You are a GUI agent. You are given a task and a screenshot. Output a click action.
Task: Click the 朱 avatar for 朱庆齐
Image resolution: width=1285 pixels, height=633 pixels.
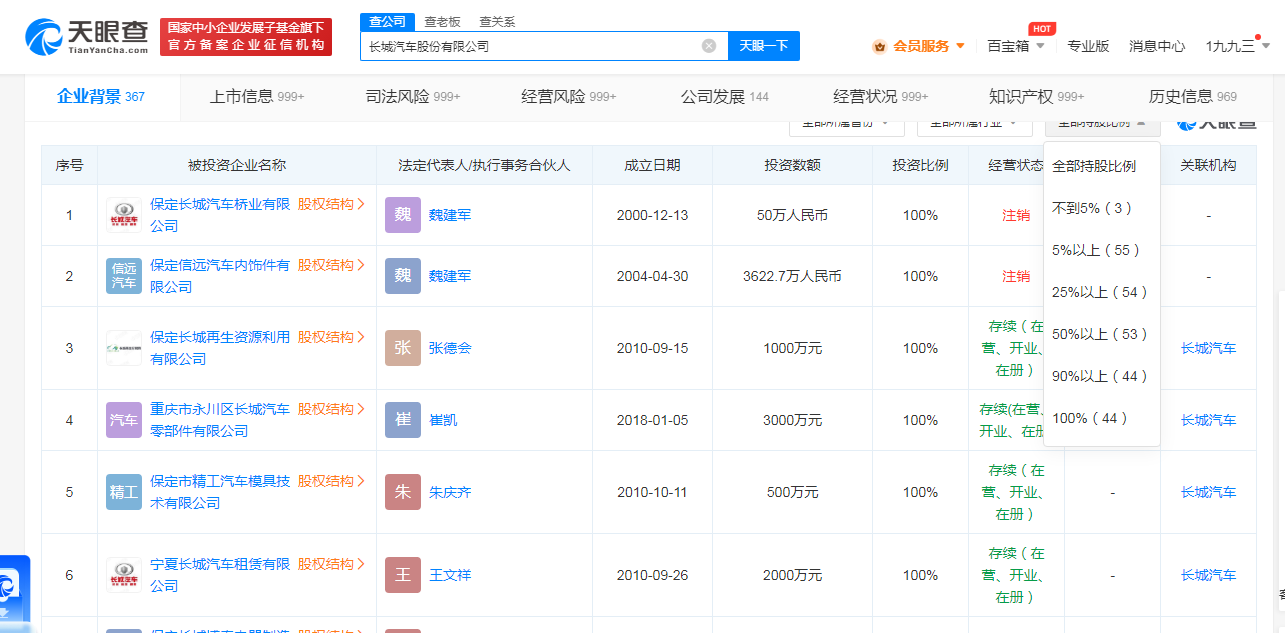(x=403, y=492)
